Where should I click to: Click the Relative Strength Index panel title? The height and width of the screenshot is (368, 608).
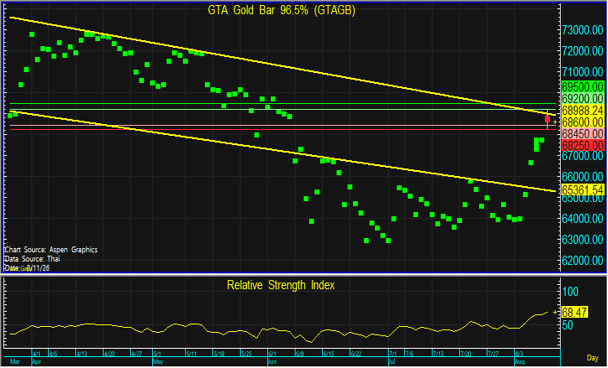[280, 285]
